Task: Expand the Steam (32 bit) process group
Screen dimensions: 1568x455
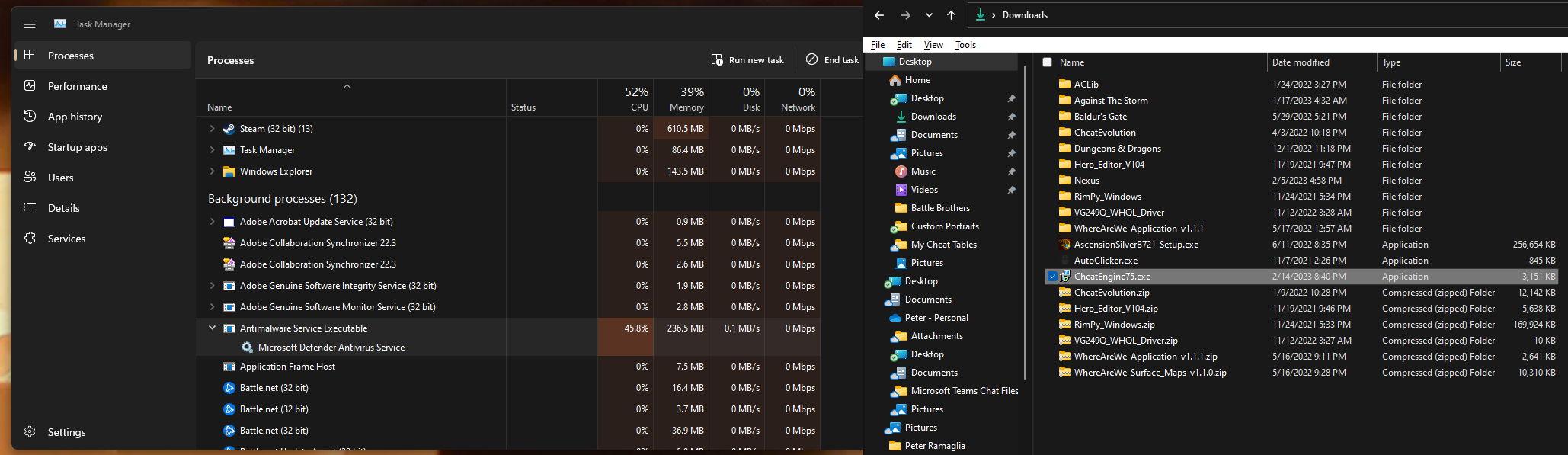Action: point(212,129)
